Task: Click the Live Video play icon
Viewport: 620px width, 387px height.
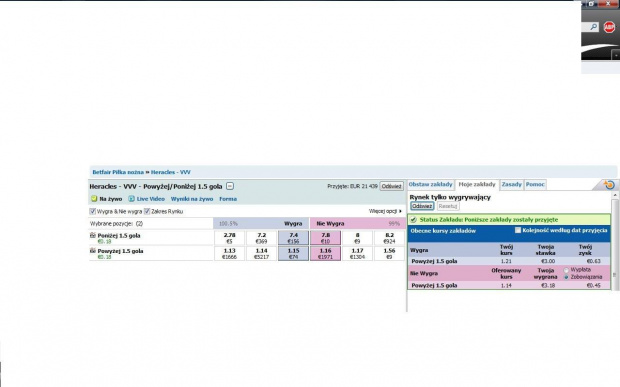Action: (131, 199)
